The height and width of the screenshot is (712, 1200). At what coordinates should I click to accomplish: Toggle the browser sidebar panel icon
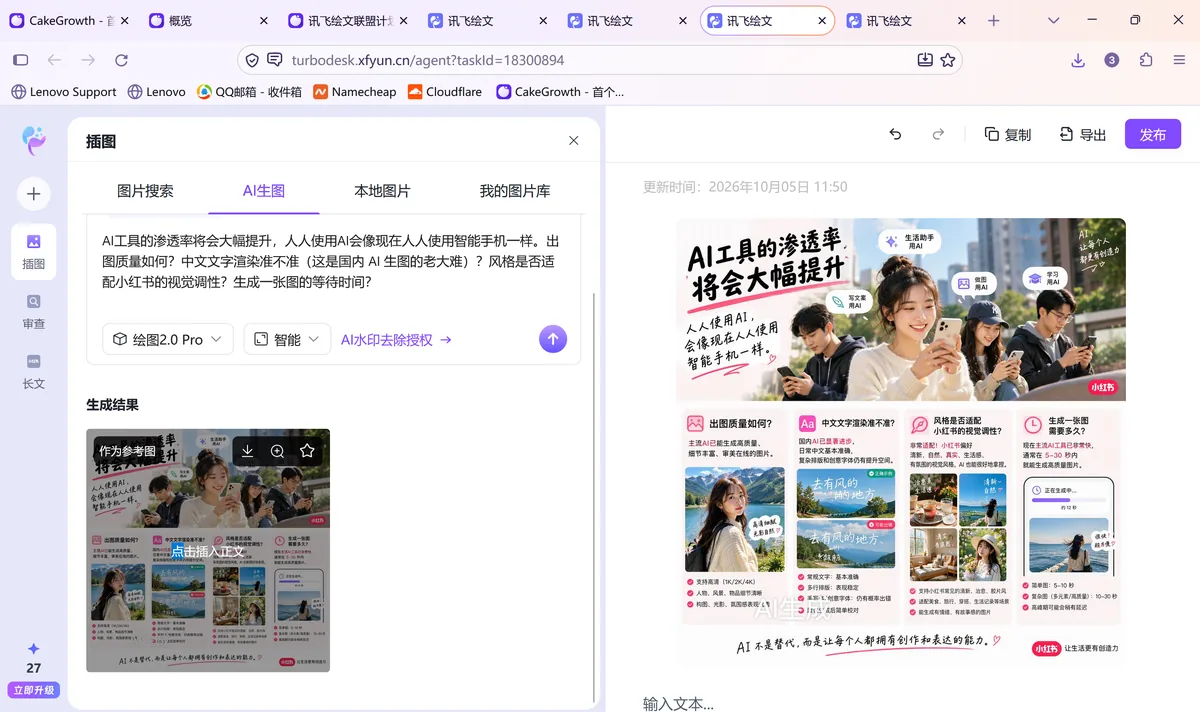(x=20, y=60)
